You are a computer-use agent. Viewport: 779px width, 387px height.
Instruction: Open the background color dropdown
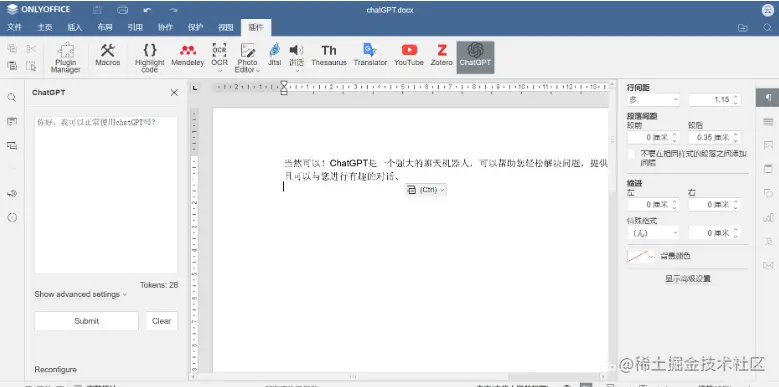[x=641, y=256]
